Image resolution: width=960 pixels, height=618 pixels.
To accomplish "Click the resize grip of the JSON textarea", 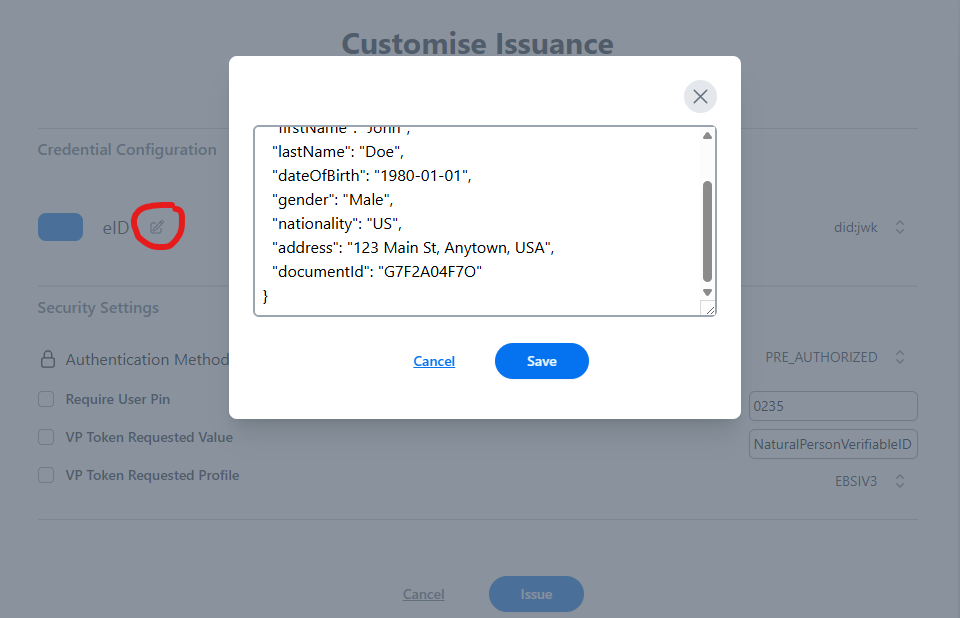I will 711,308.
